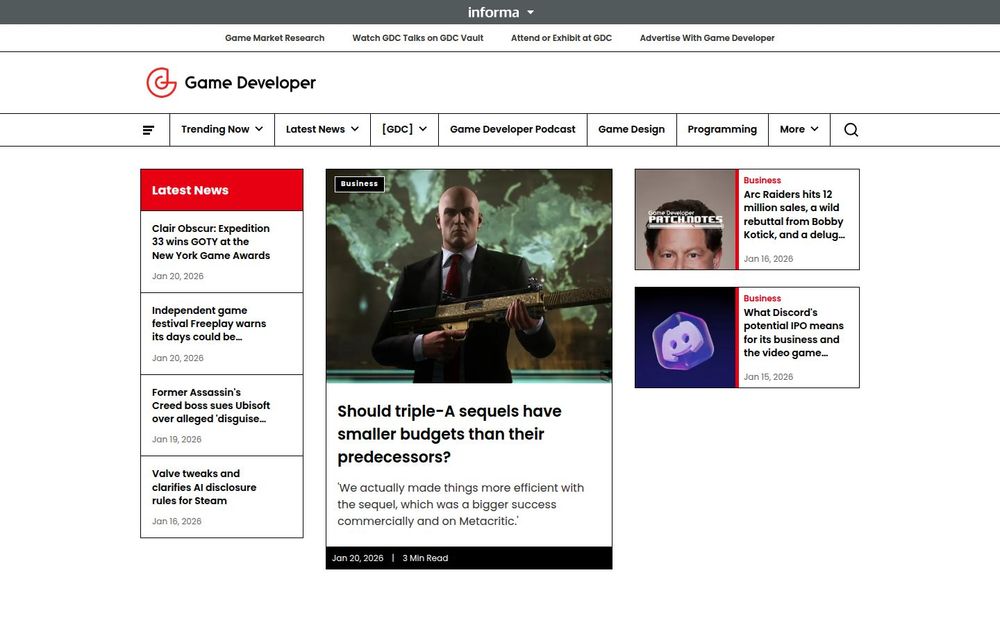Click the 'We actually made things' excerpt
This screenshot has height=625, width=1000.
[x=460, y=504]
